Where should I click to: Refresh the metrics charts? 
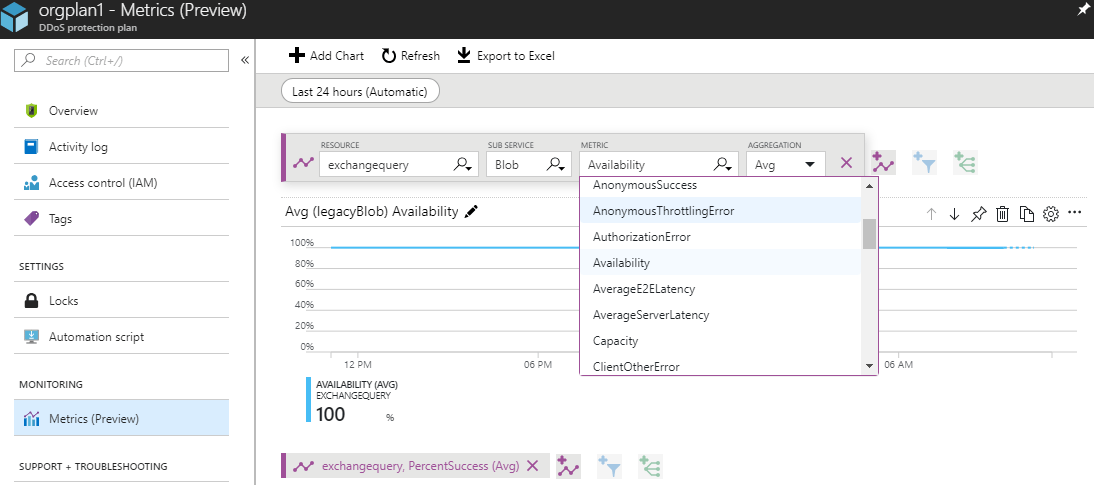pyautogui.click(x=410, y=56)
